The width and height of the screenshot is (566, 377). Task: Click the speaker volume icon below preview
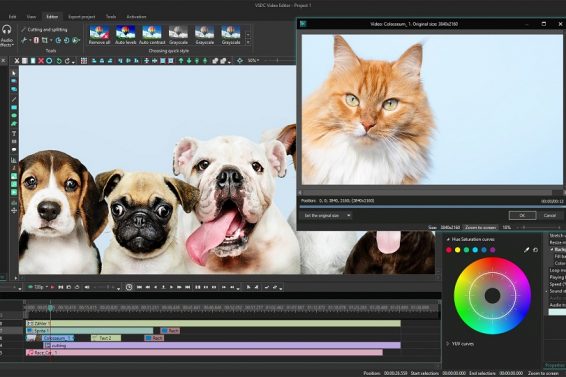click(87, 287)
